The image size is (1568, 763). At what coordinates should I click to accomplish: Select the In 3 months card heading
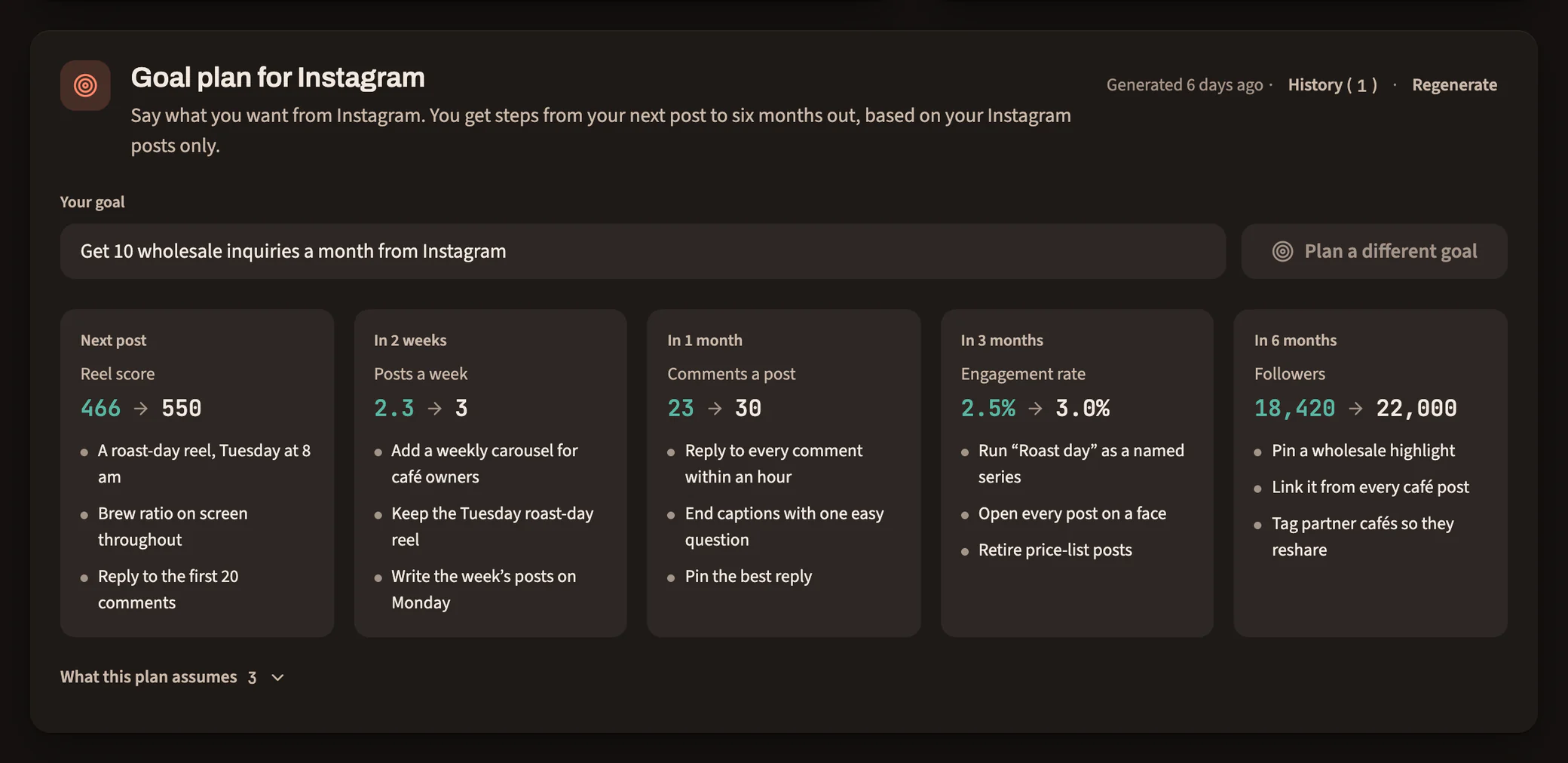(x=1001, y=340)
